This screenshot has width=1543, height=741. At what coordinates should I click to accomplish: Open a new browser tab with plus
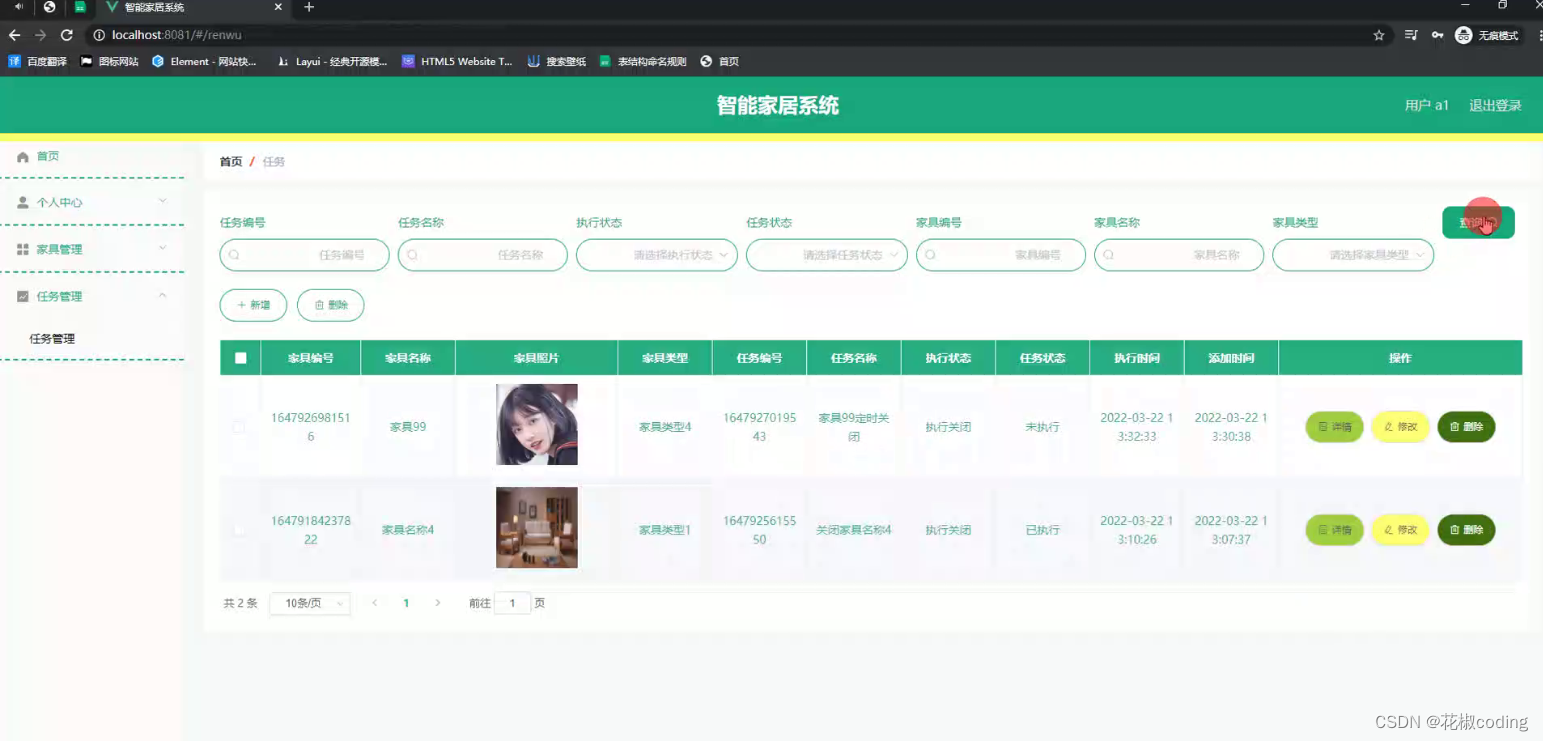pyautogui.click(x=309, y=7)
